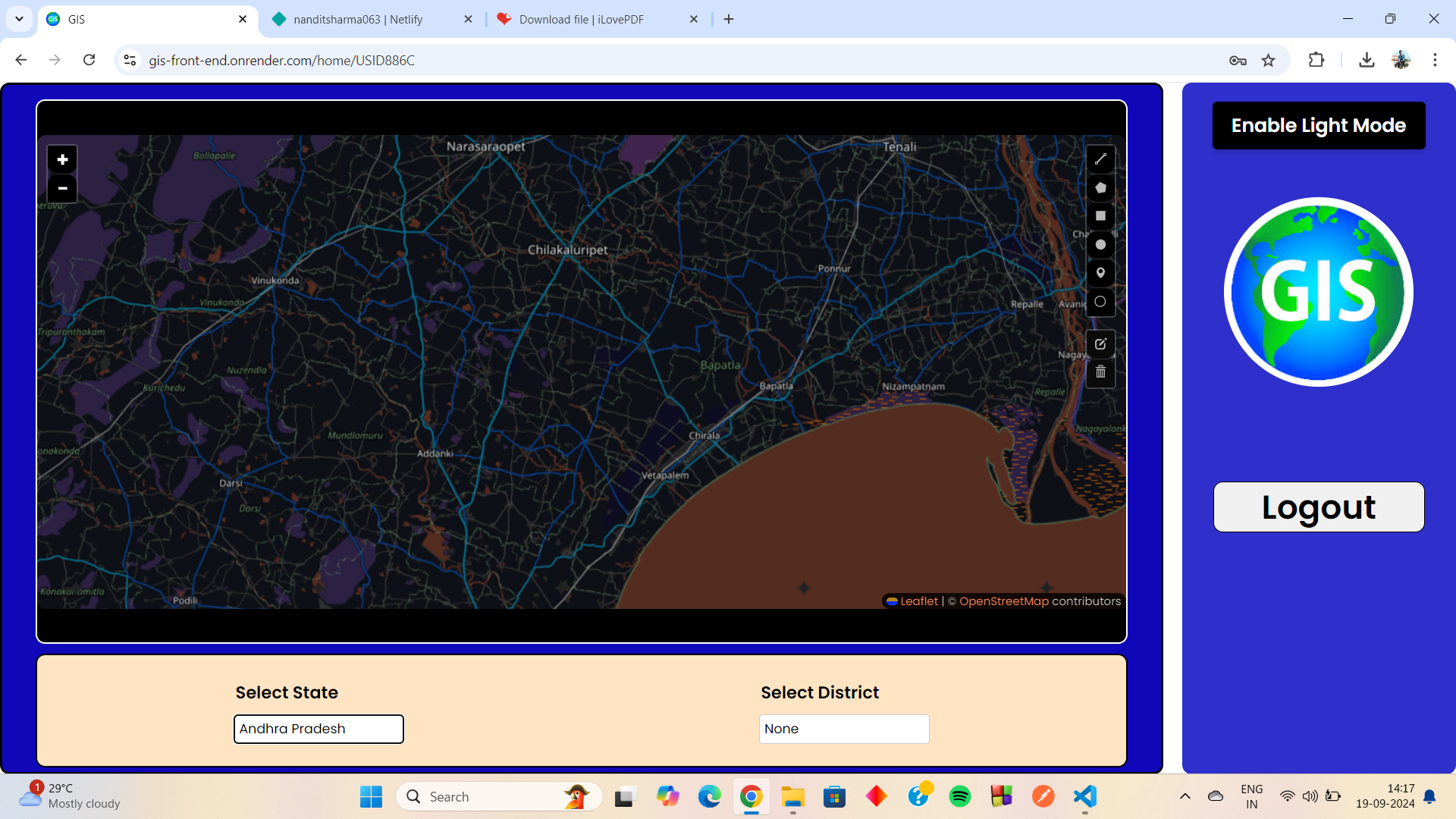Switch to nanditsharma063 Netlify tab
The height and width of the screenshot is (819, 1456).
coord(358,19)
